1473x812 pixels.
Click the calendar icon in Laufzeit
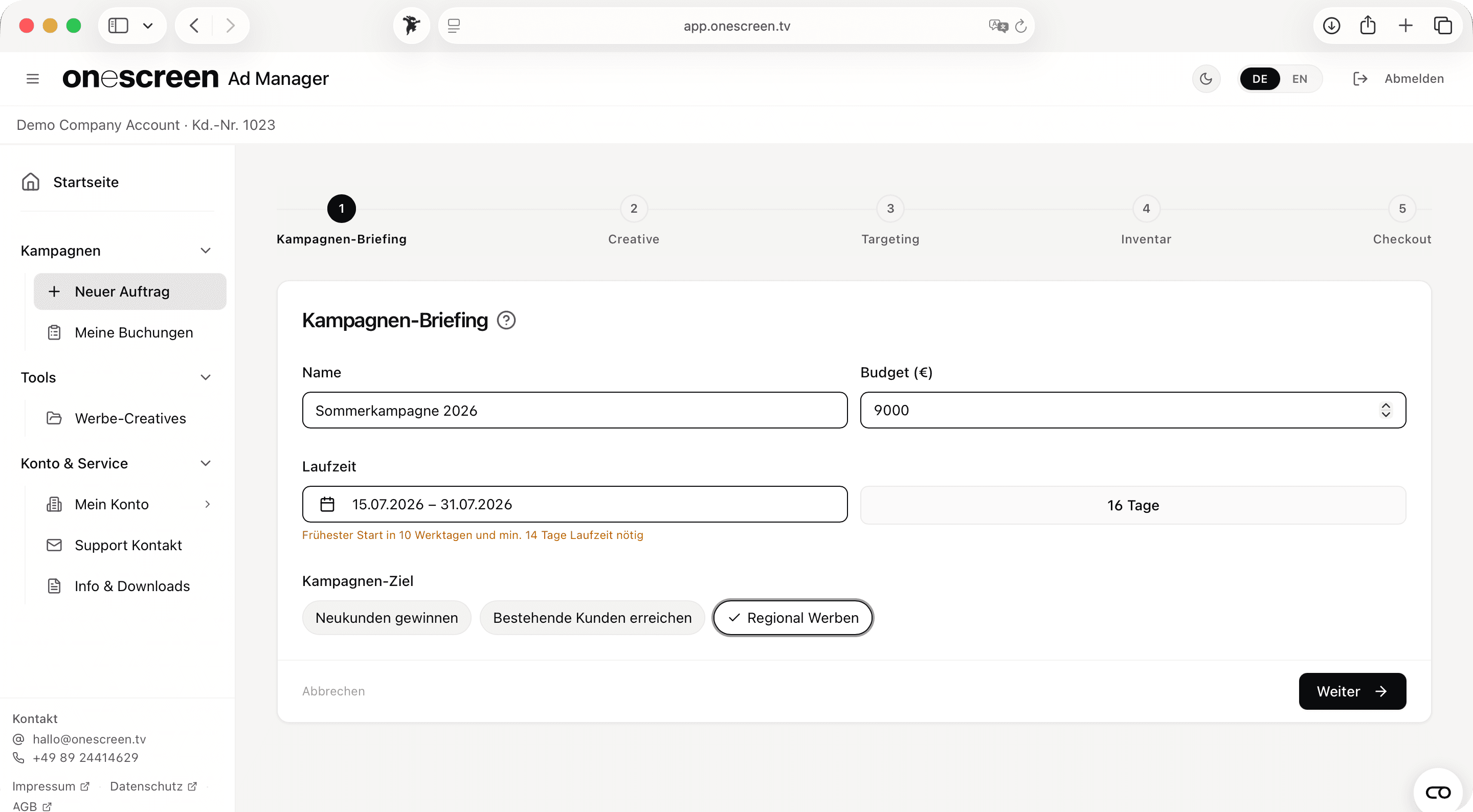327,504
